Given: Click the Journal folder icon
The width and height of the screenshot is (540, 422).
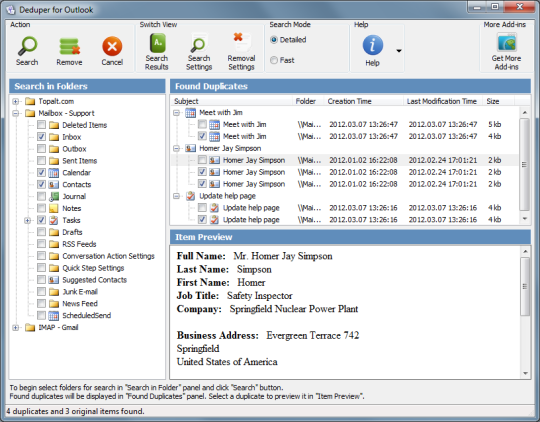Looking at the screenshot, I should (53, 196).
